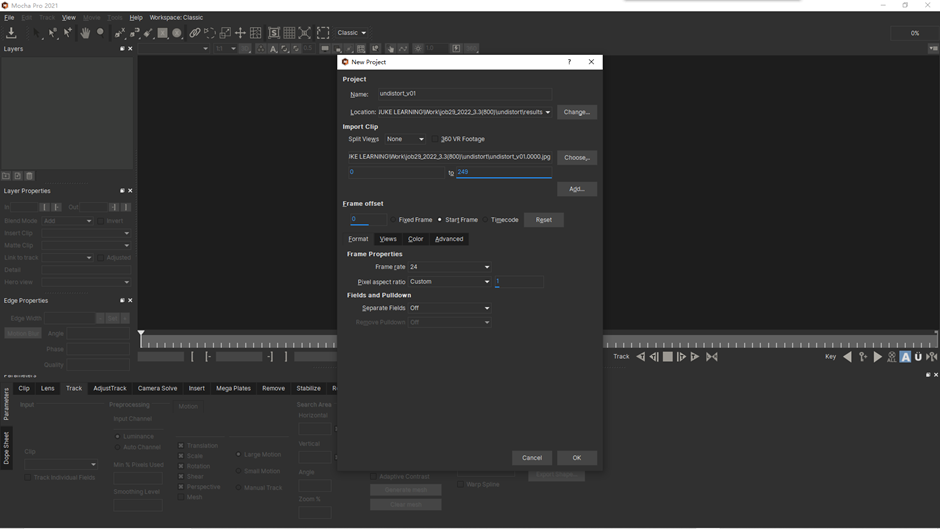Enable the 360 VR Footage checkbox
940x529 pixels.
point(437,140)
